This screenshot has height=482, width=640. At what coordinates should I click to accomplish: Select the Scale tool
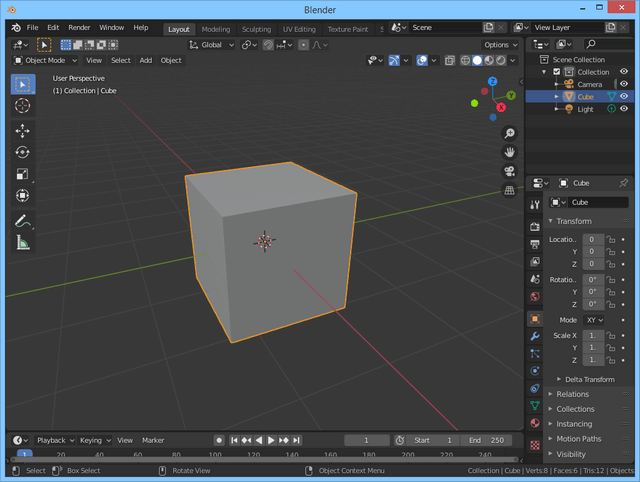pyautogui.click(x=22, y=175)
